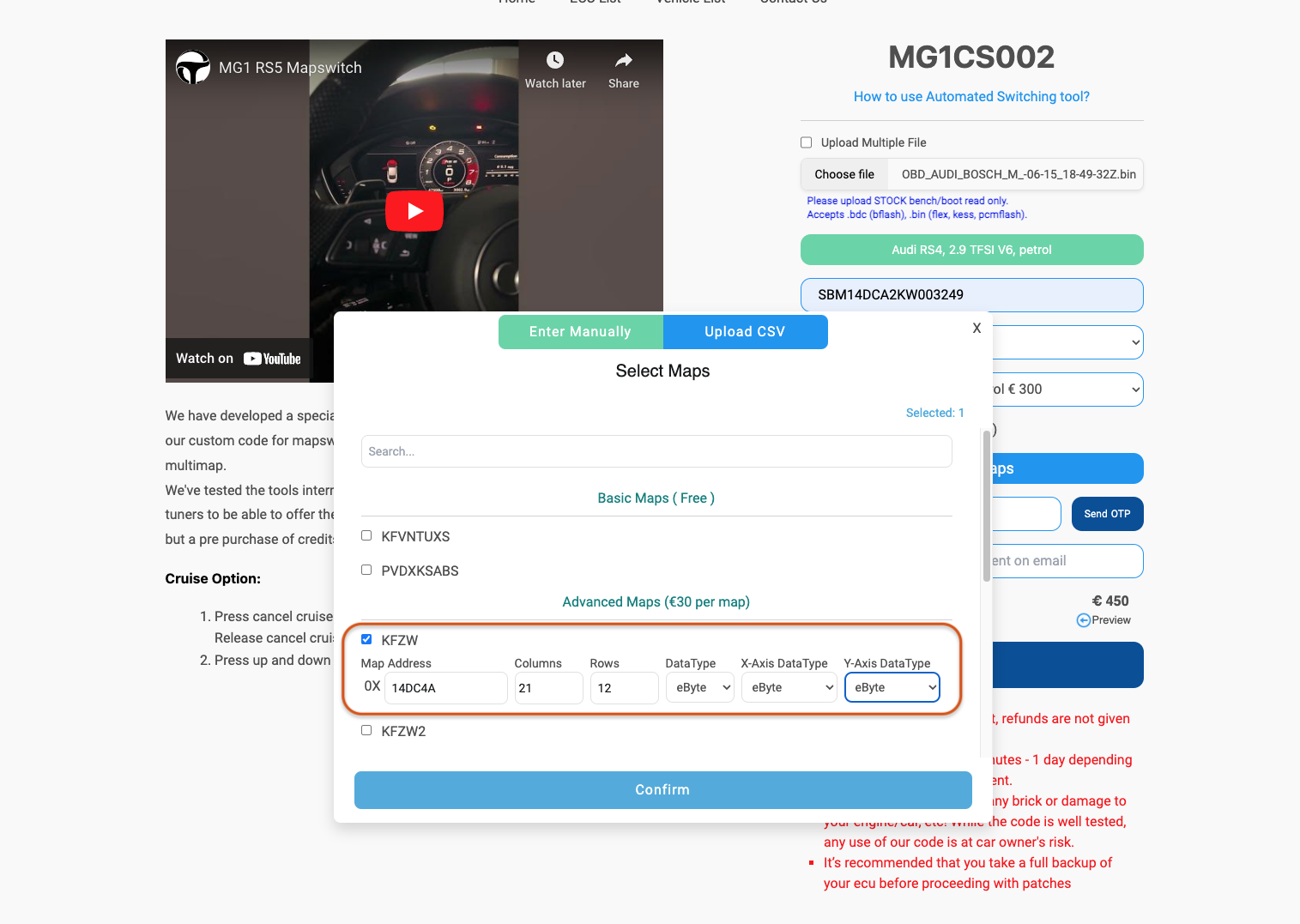This screenshot has height=924, width=1300.
Task: Click the VIN field SBM14DCA2KW003249
Action: [972, 295]
